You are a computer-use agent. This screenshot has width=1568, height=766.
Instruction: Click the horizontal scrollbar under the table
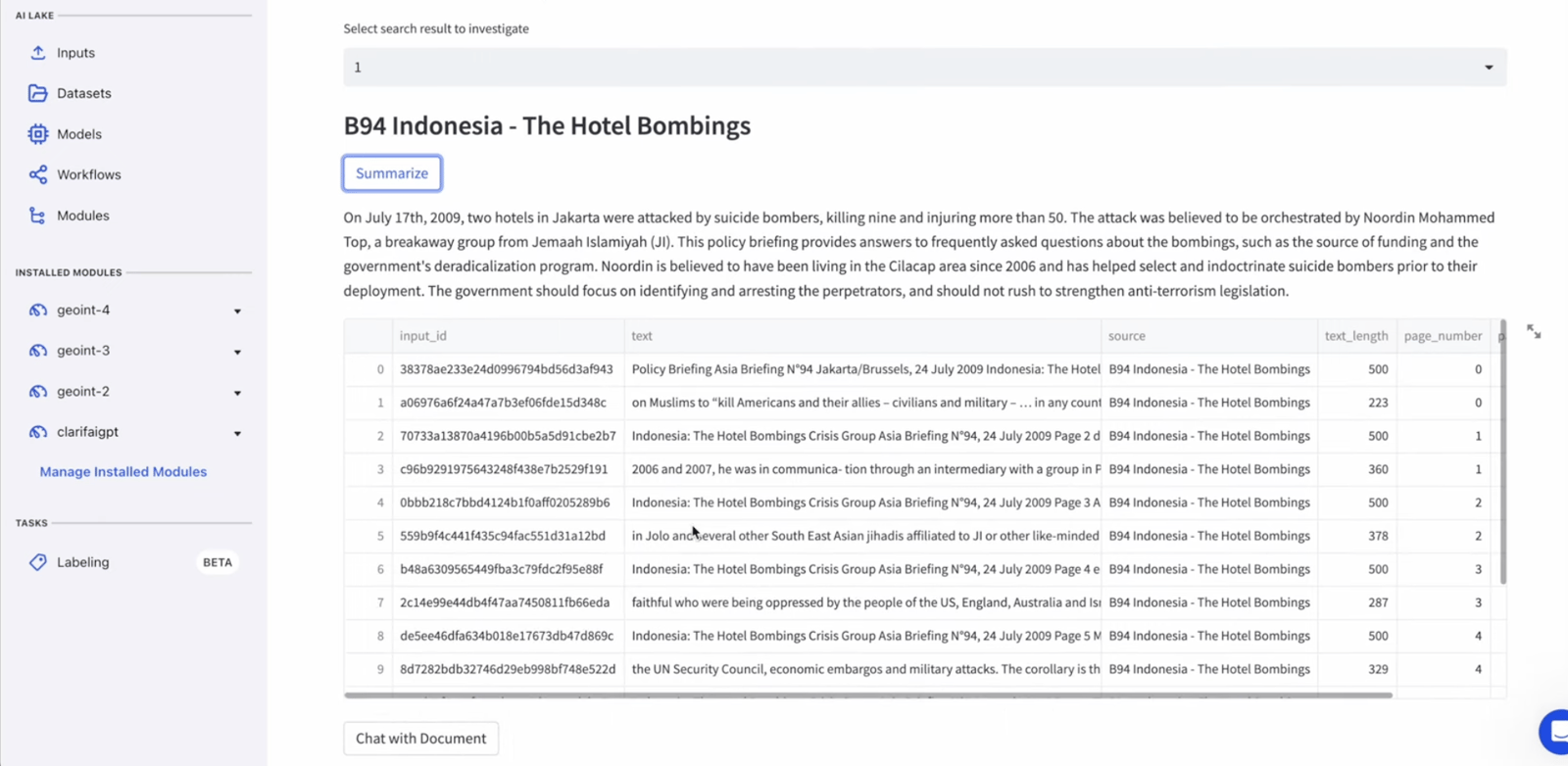[x=867, y=695]
